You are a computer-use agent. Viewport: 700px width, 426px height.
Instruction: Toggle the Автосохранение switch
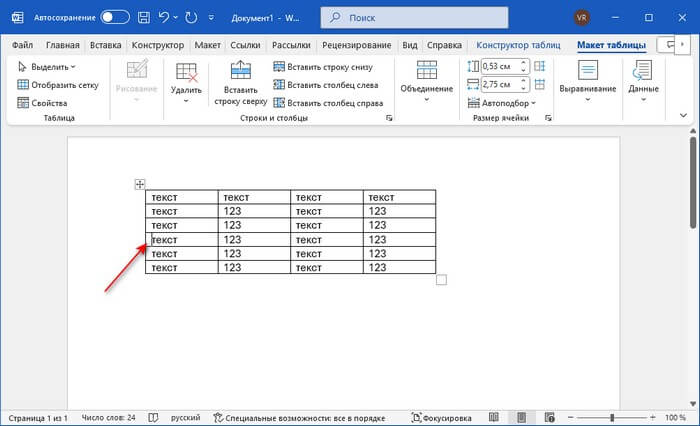coord(115,17)
